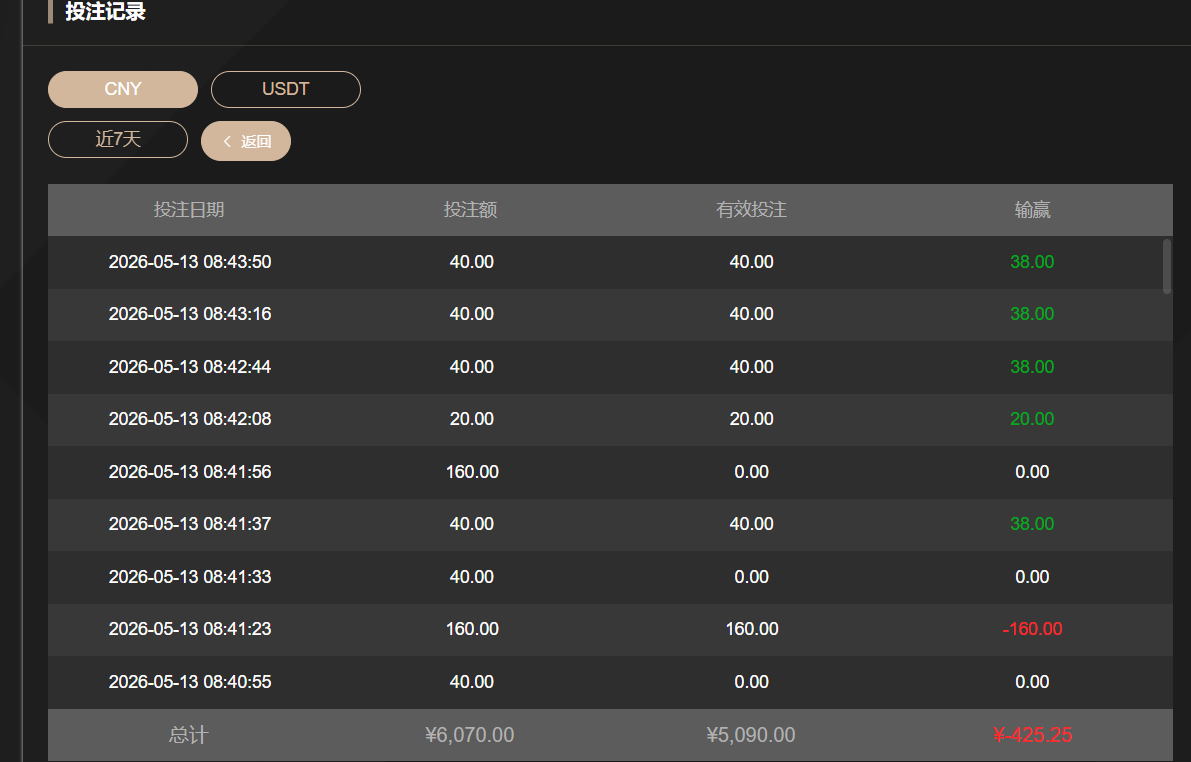1191x762 pixels.
Task: Click the total valid bet ¥5,090.00
Action: pos(750,735)
